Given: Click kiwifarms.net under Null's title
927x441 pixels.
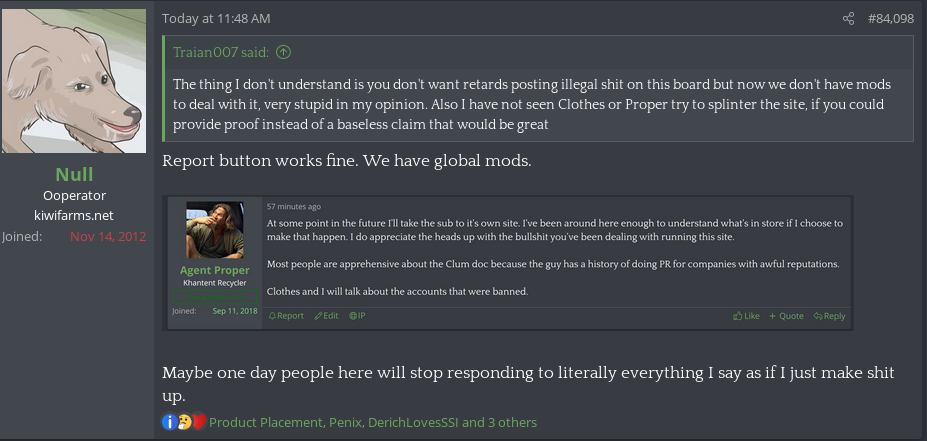Looking at the screenshot, I should click(x=75, y=216).
